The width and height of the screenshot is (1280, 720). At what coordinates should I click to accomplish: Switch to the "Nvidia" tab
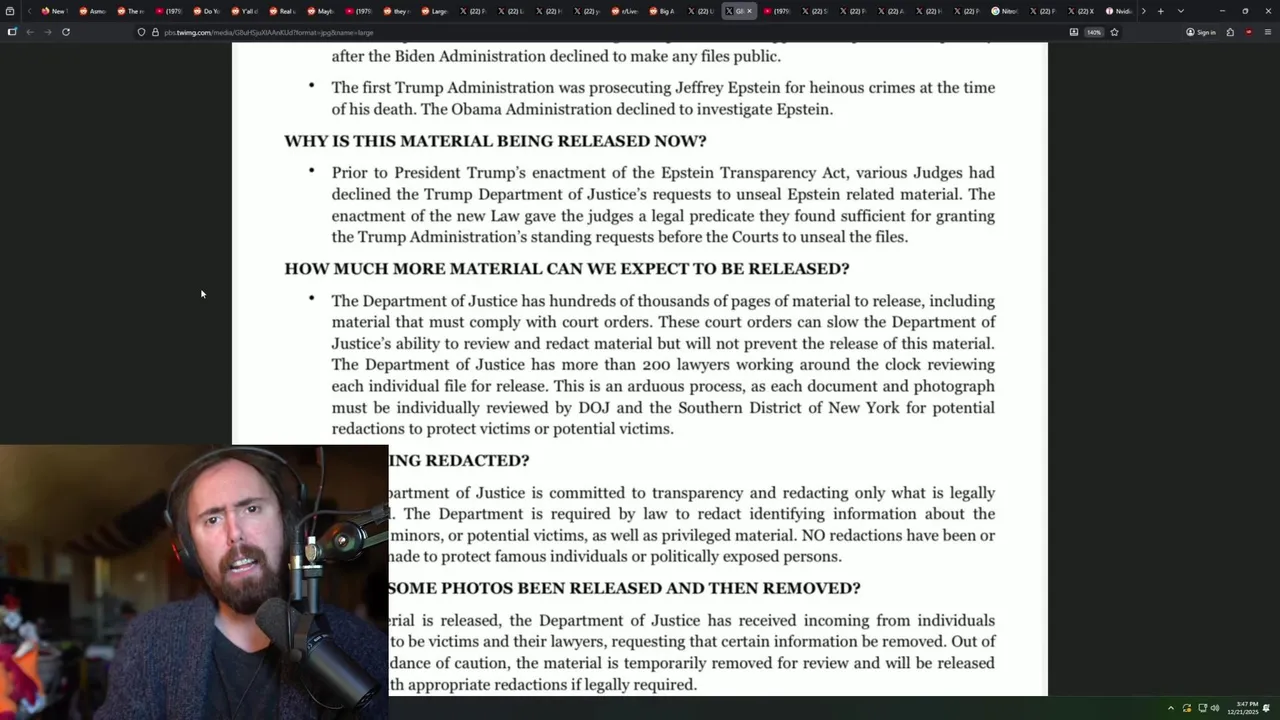click(x=1118, y=11)
